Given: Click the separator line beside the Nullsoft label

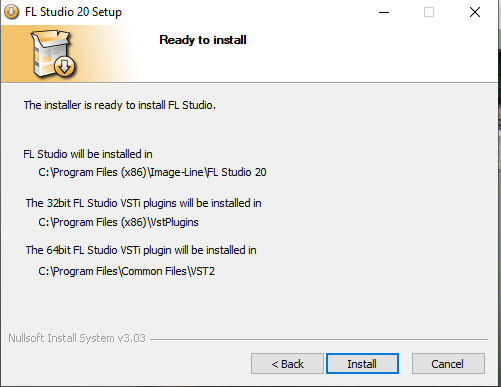Looking at the screenshot, I should pyautogui.click(x=319, y=339).
